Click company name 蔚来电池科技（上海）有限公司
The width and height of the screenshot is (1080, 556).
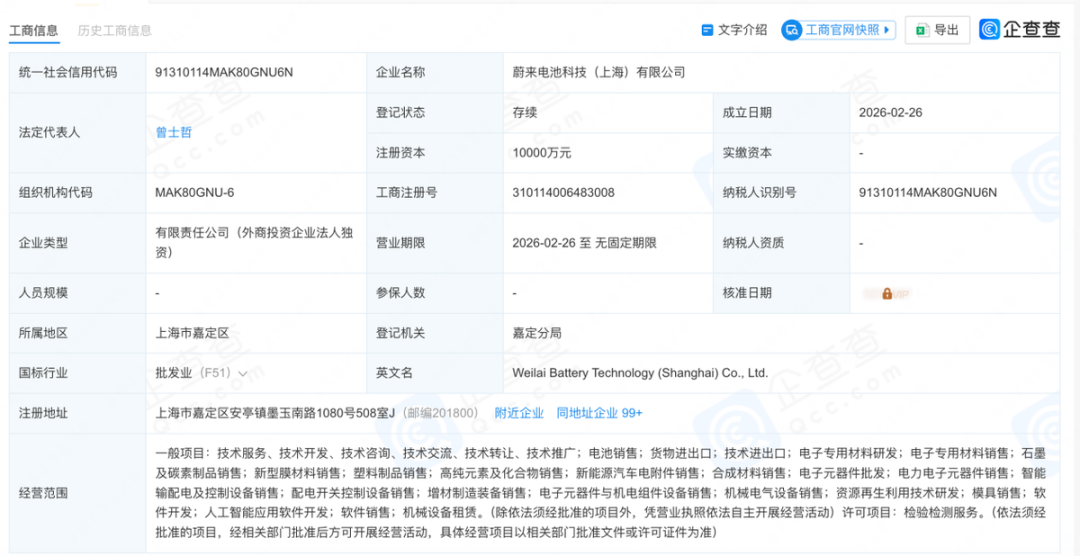pyautogui.click(x=599, y=72)
